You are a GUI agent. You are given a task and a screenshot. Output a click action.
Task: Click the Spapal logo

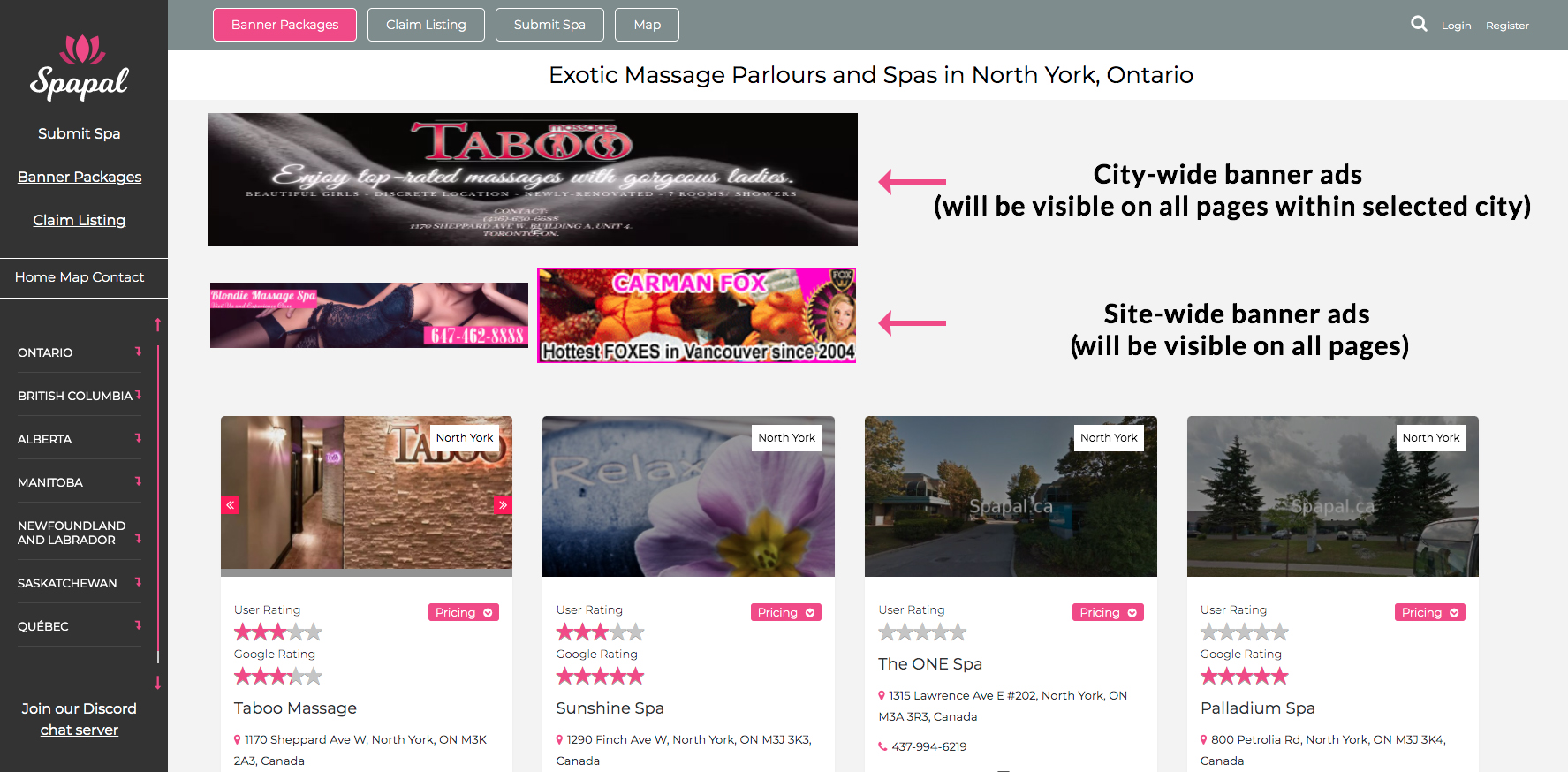click(x=80, y=67)
